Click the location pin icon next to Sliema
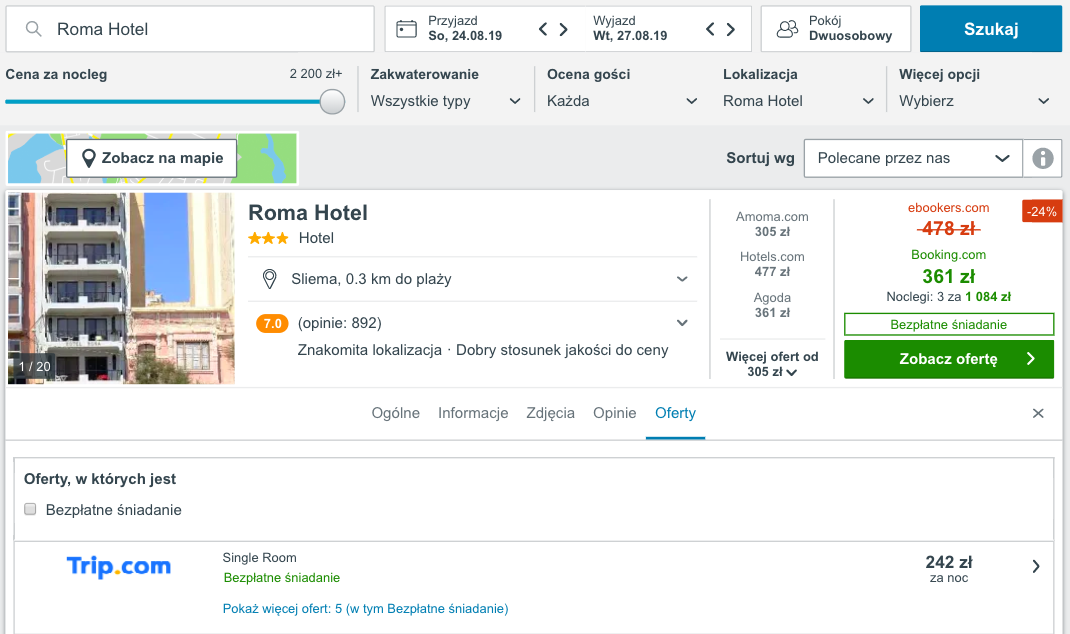 point(270,279)
